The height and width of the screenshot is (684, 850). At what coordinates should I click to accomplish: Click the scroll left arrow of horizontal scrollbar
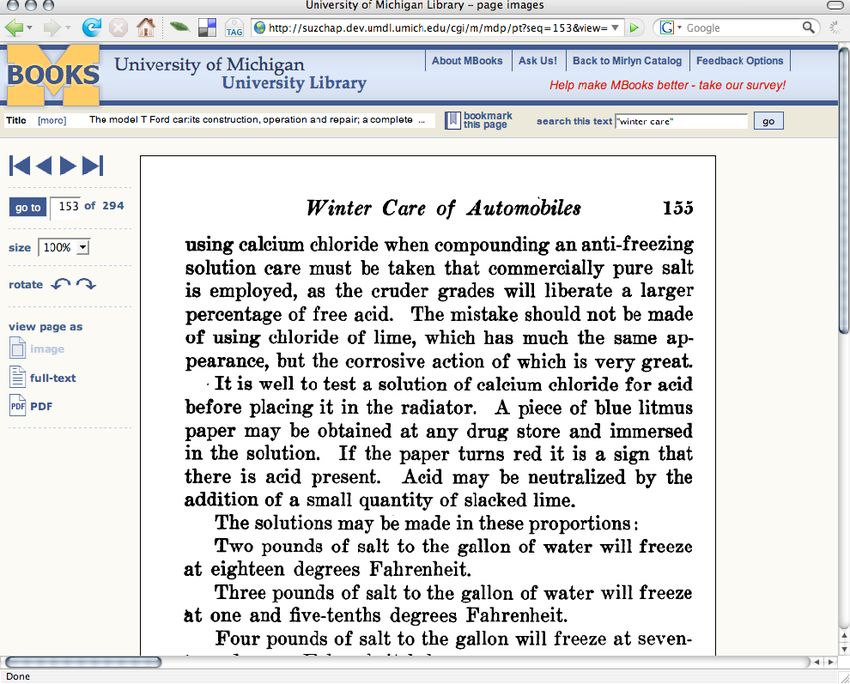[x=817, y=662]
